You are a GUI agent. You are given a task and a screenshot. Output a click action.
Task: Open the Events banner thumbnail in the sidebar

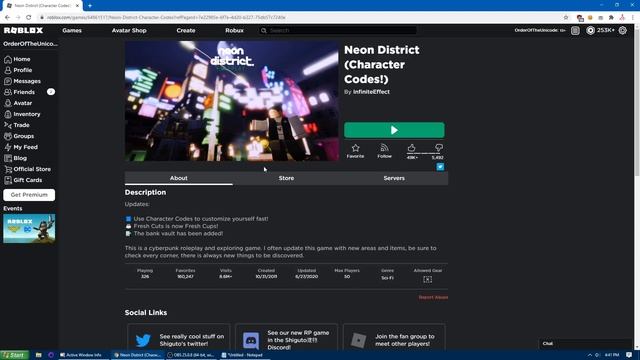coord(29,229)
